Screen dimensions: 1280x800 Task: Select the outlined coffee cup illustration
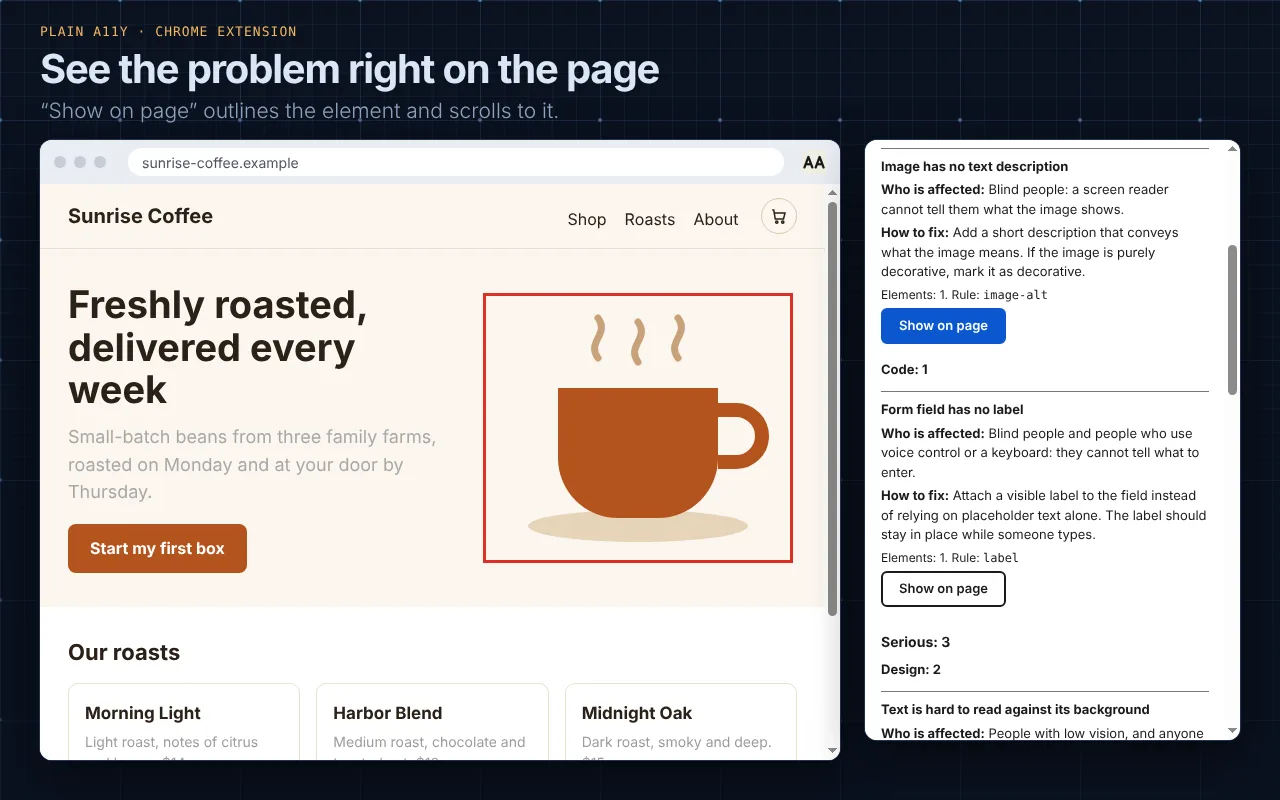[638, 428]
